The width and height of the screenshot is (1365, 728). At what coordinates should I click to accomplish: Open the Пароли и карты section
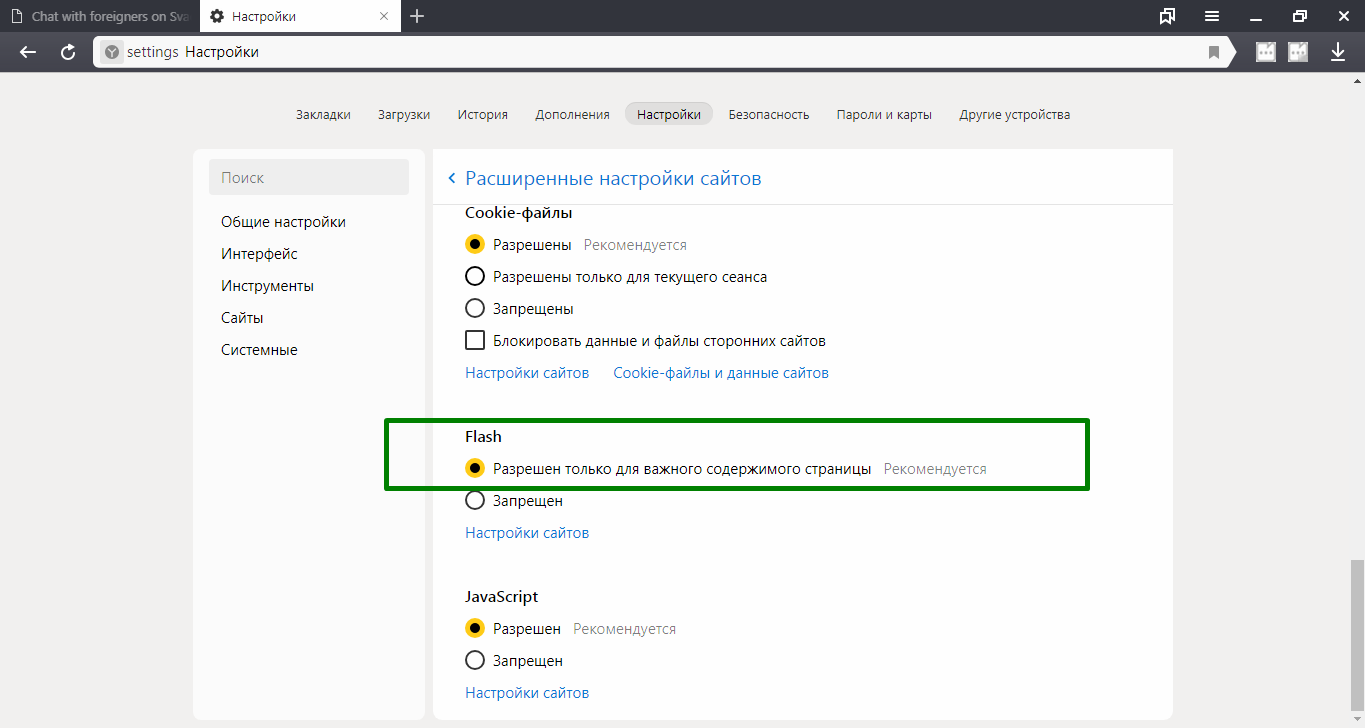(x=884, y=114)
